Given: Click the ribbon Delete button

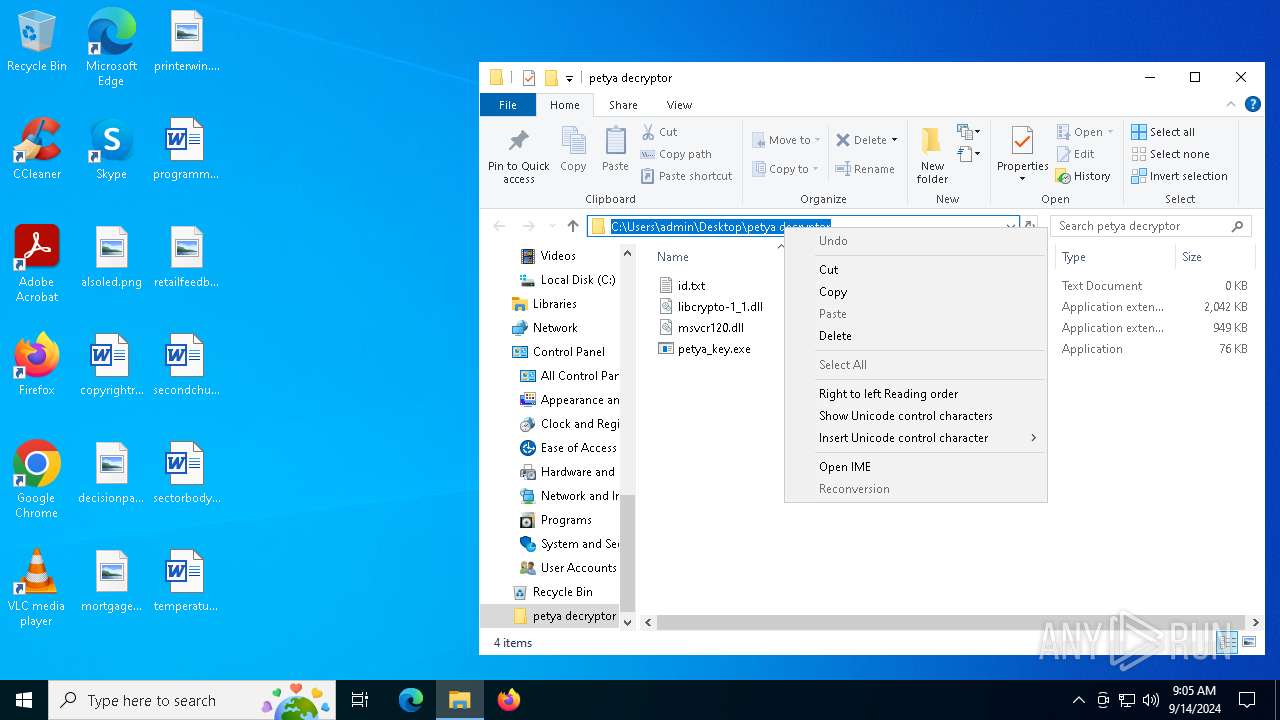Looking at the screenshot, I should click(867, 140).
